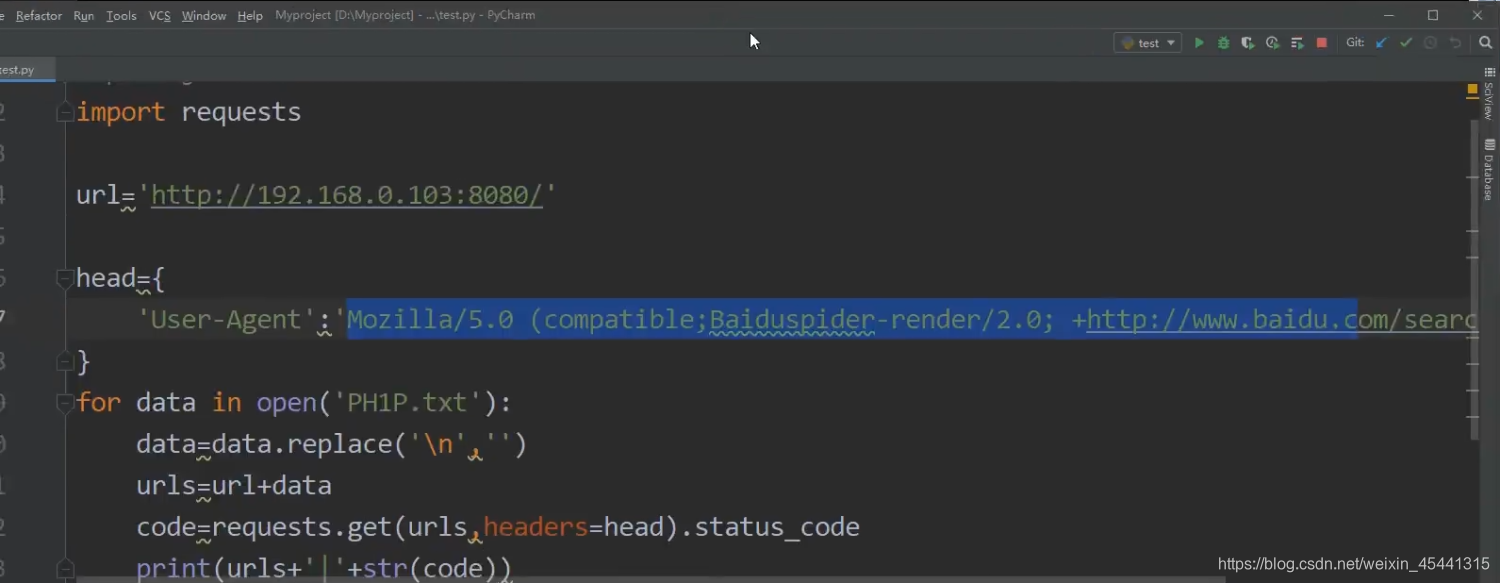Click the 'head' variable name
The width and height of the screenshot is (1500, 583).
106,278
